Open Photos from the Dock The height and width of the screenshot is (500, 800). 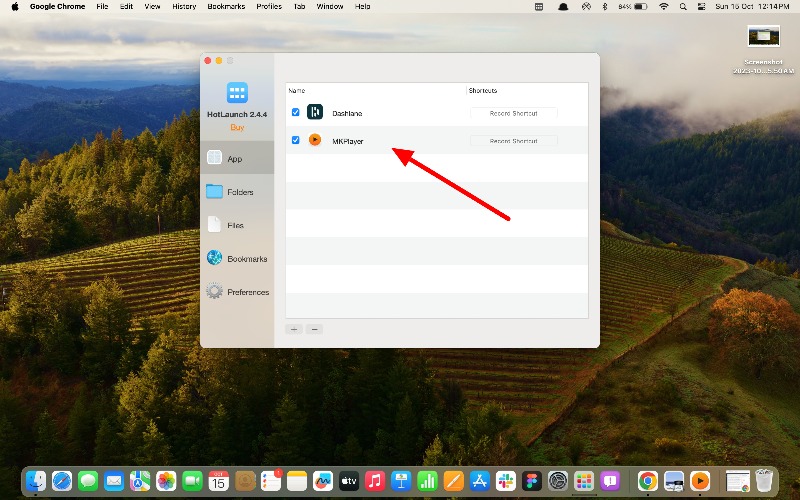point(166,481)
